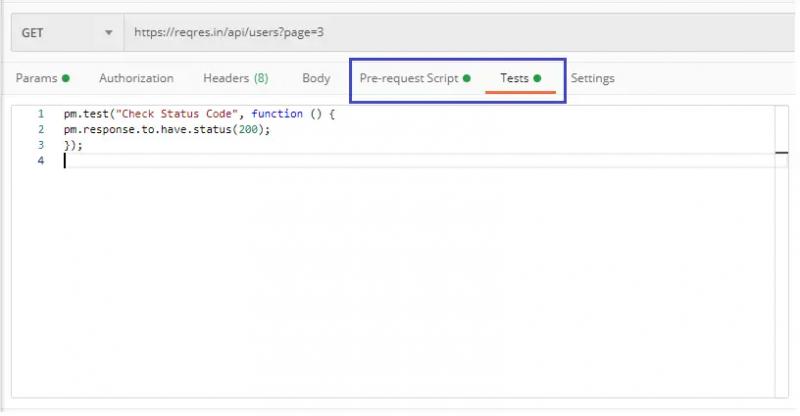Click the editor's vertical scrollbar strip
The height and width of the screenshot is (416, 800).
pos(781,251)
